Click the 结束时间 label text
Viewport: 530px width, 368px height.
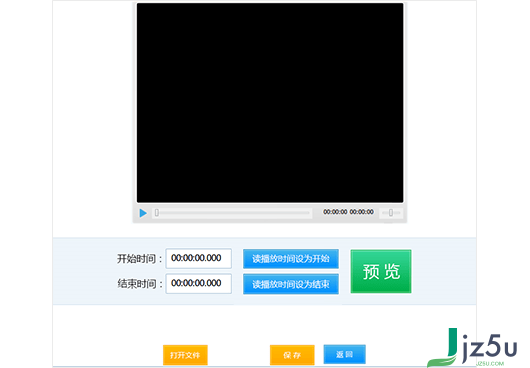click(137, 284)
